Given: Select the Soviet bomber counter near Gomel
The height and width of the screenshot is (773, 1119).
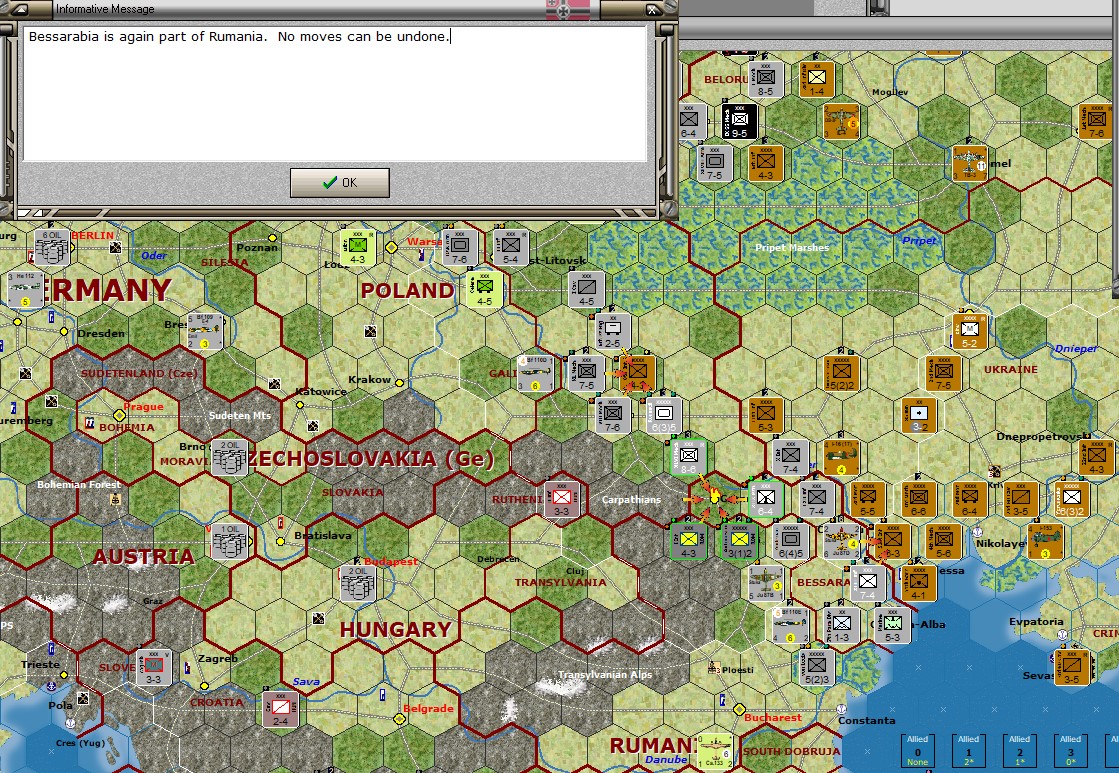Looking at the screenshot, I should 969,163.
